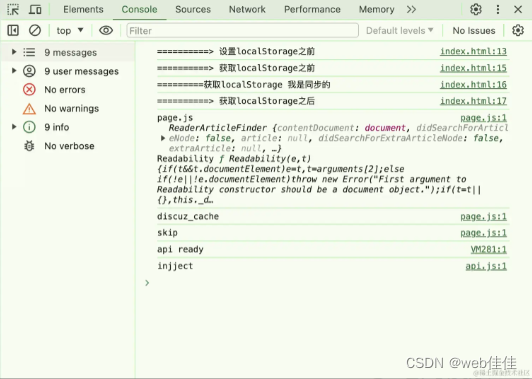Click the console prompt input line

(x=327, y=283)
